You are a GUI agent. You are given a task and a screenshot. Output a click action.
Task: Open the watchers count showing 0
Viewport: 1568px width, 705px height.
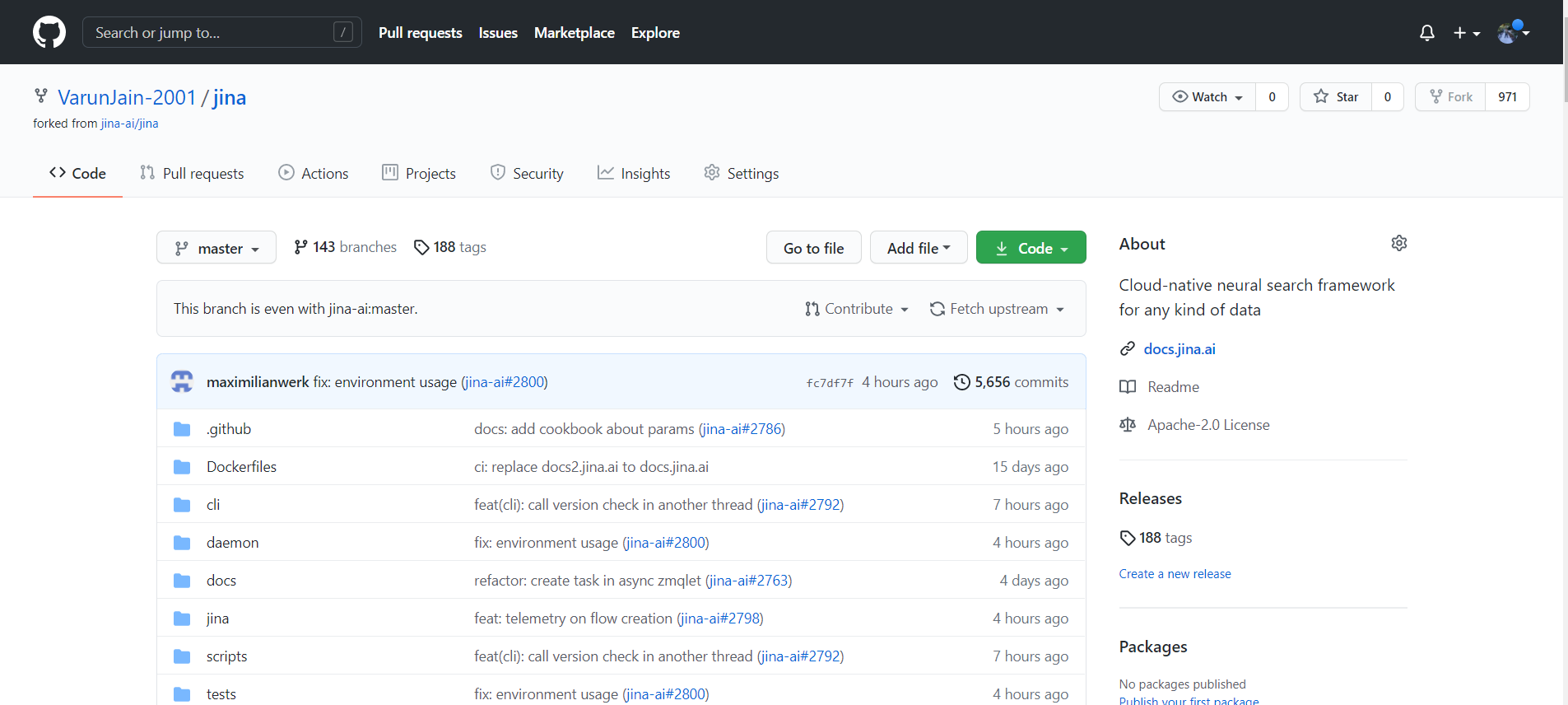(x=1273, y=97)
